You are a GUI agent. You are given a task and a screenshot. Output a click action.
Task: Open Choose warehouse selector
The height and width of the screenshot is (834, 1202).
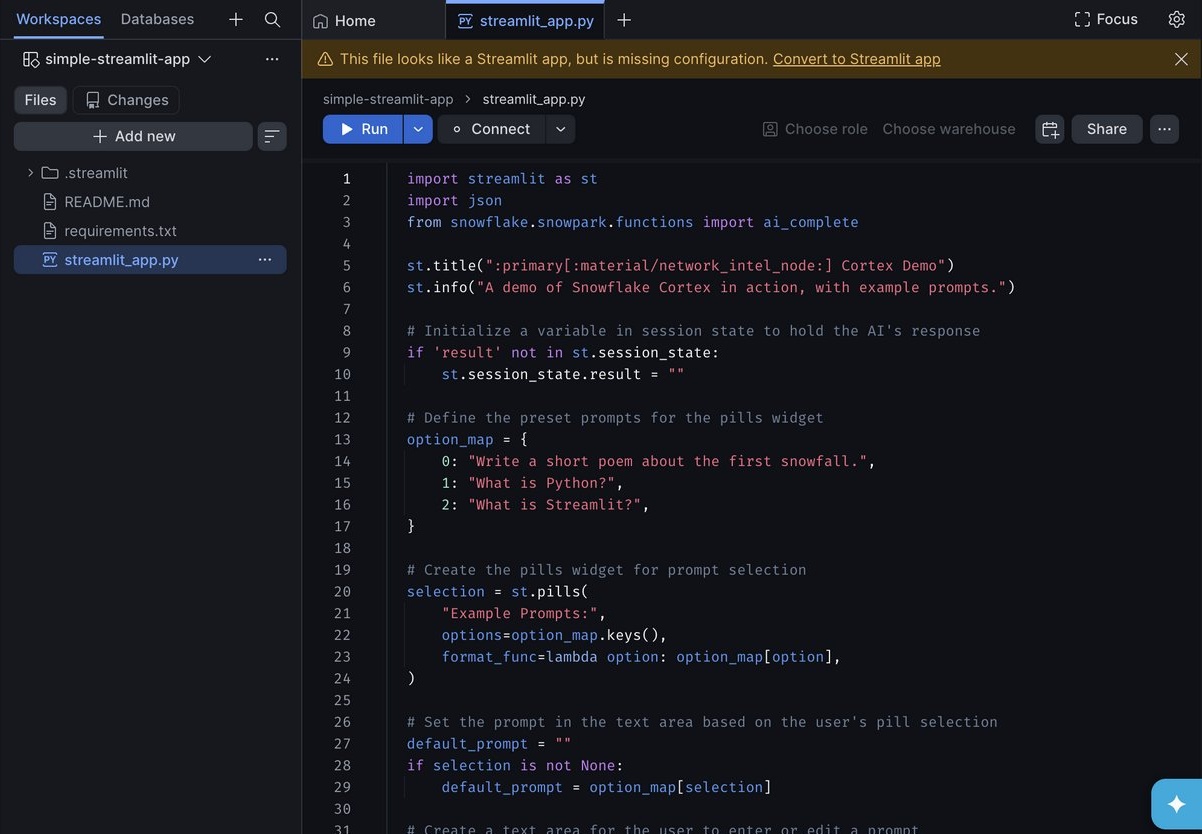point(949,129)
